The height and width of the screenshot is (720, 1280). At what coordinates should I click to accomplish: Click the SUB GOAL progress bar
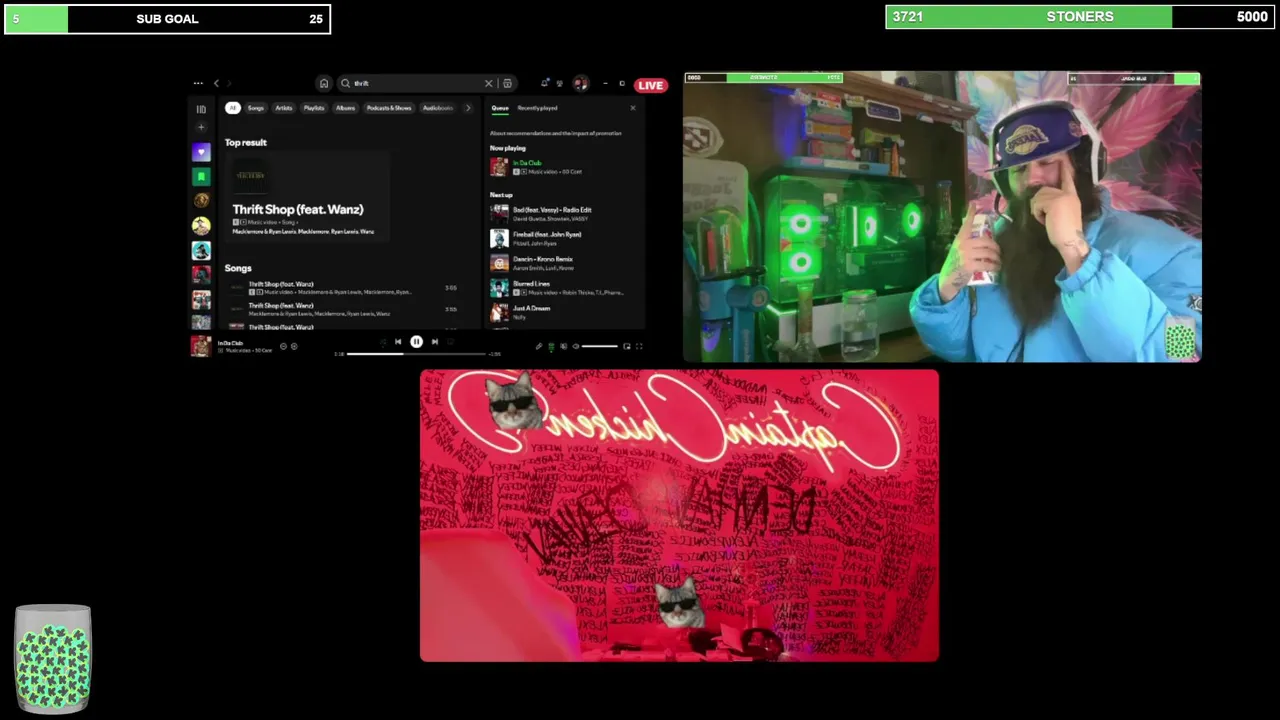(167, 19)
